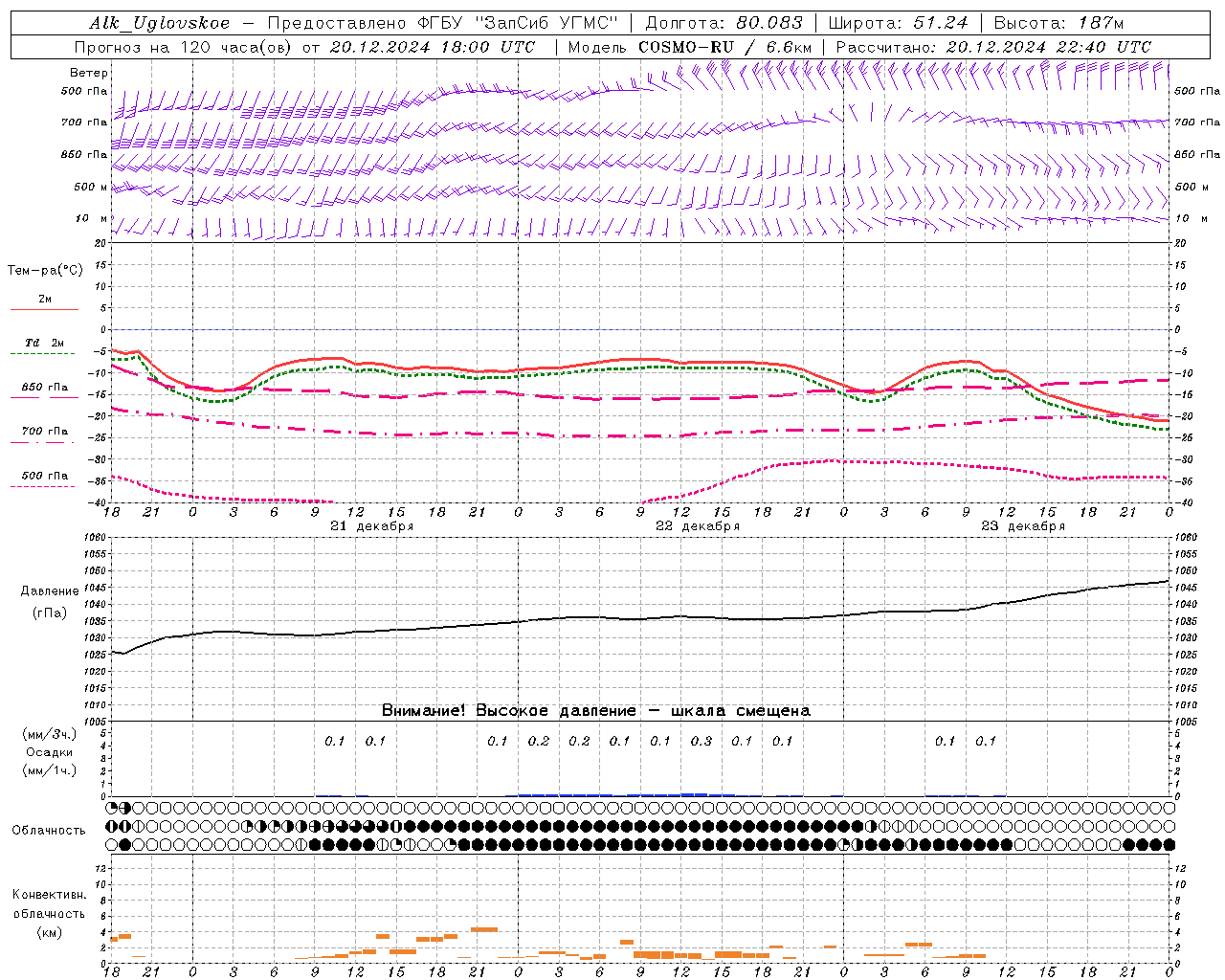Click the (гПа) unit under Давление

(50, 612)
